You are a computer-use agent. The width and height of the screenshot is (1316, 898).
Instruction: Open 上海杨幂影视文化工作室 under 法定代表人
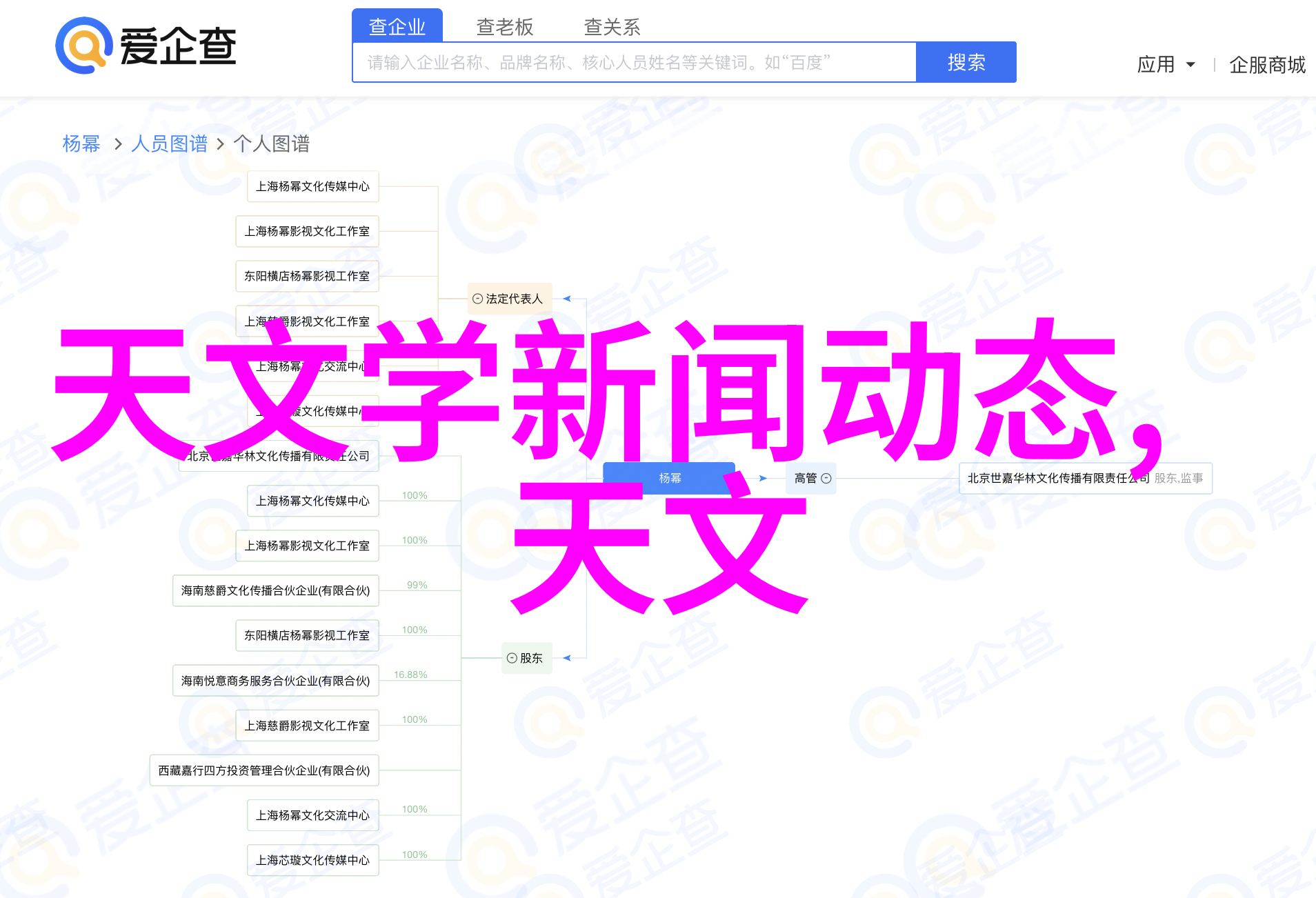[x=308, y=231]
